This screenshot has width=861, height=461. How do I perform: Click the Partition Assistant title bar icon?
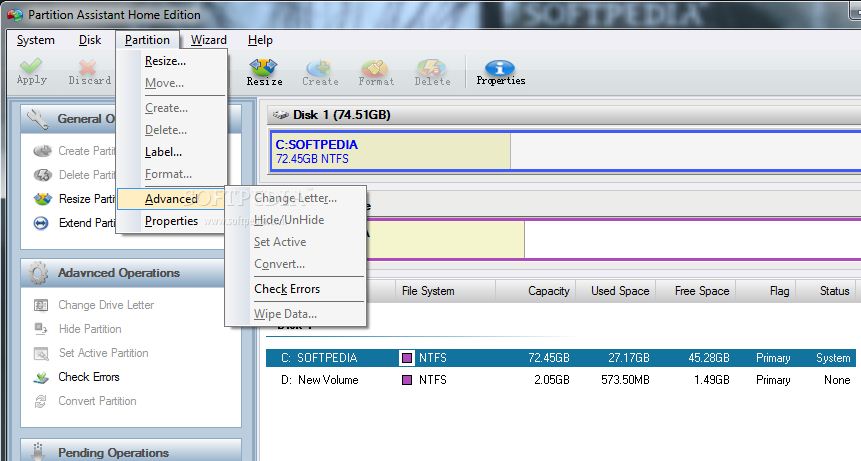[15, 15]
